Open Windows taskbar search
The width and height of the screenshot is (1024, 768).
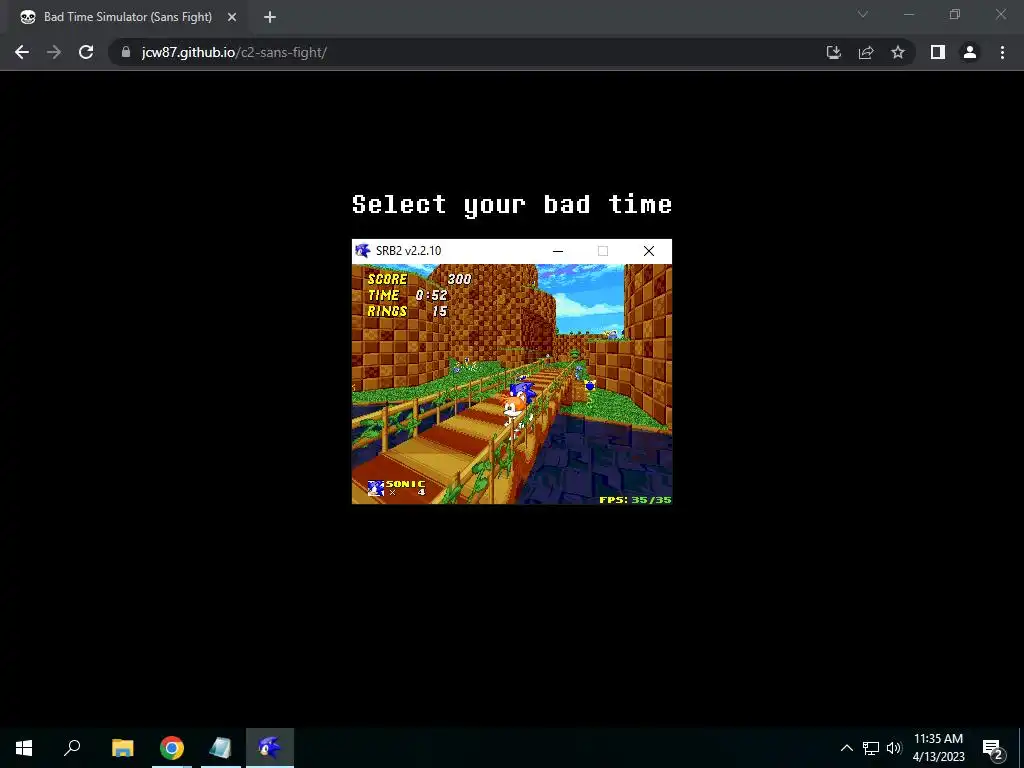tap(72, 748)
